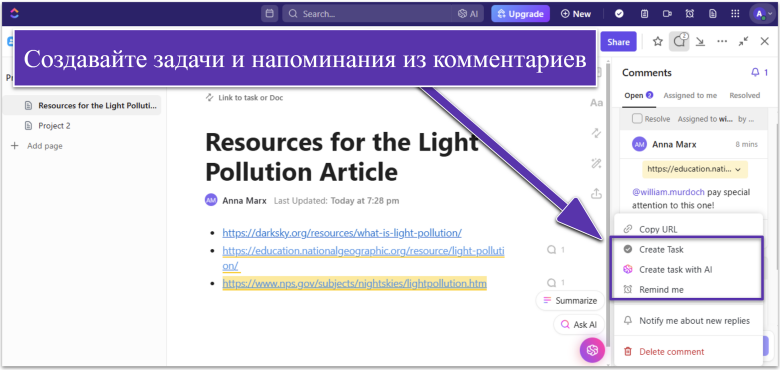This screenshot has width=780, height=370.
Task: Click the floating pink AI brain button
Action: [592, 350]
